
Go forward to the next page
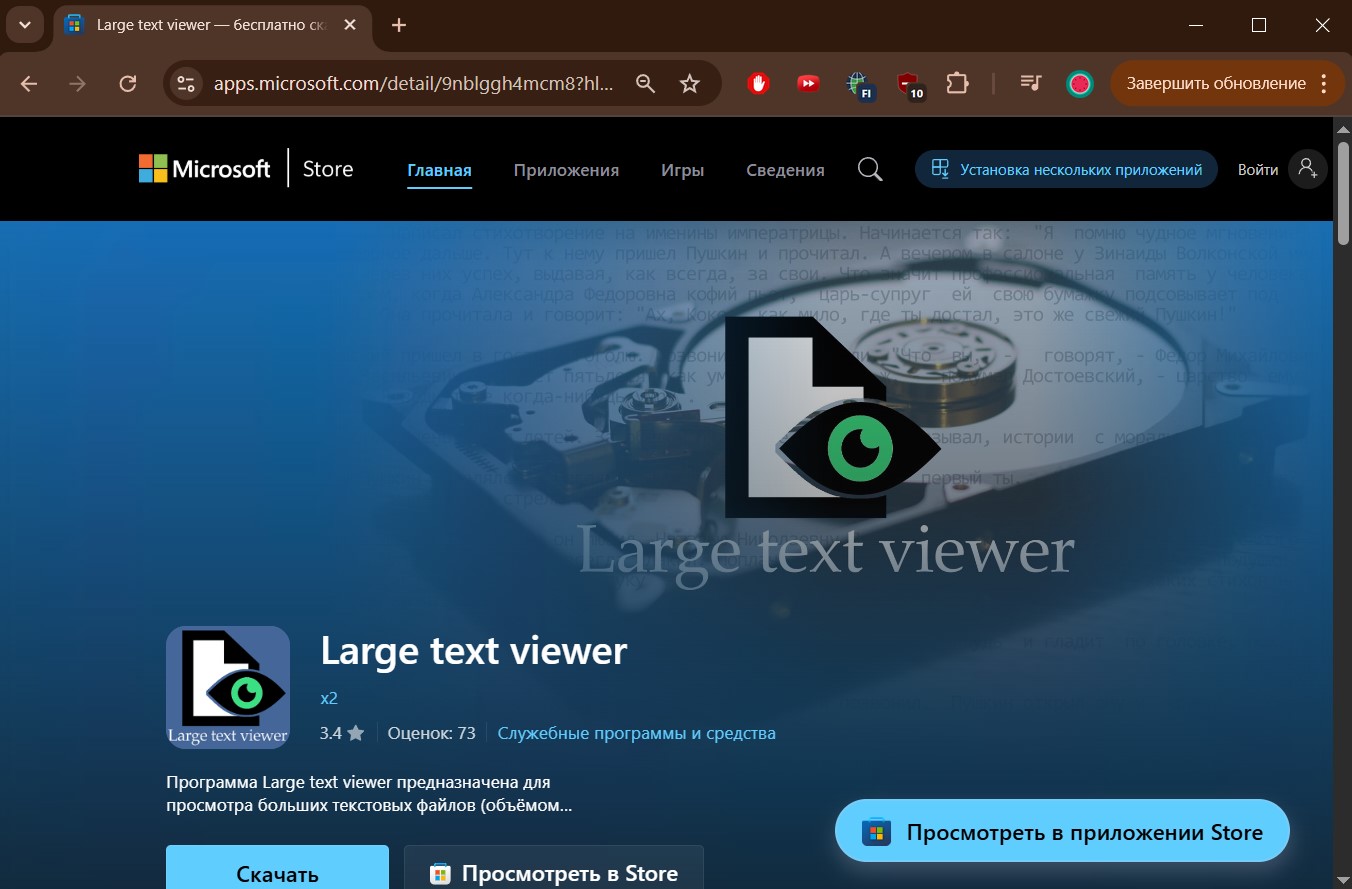[77, 84]
